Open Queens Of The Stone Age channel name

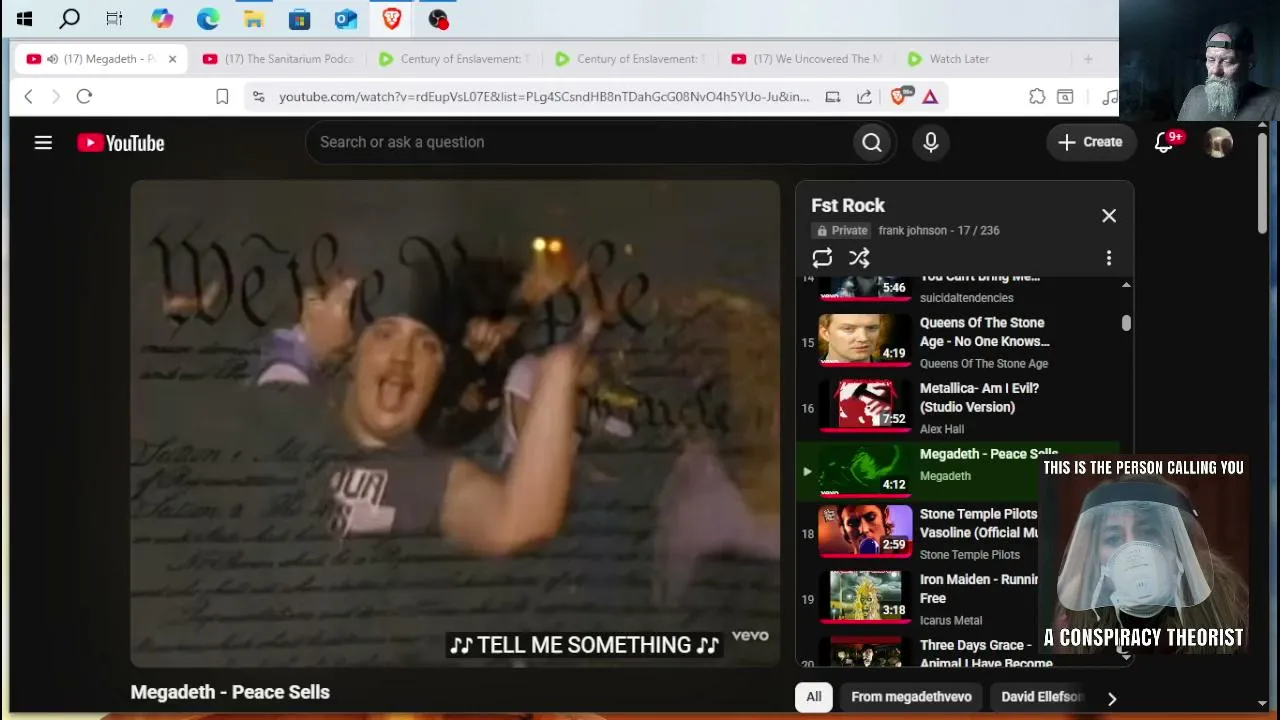tap(984, 364)
